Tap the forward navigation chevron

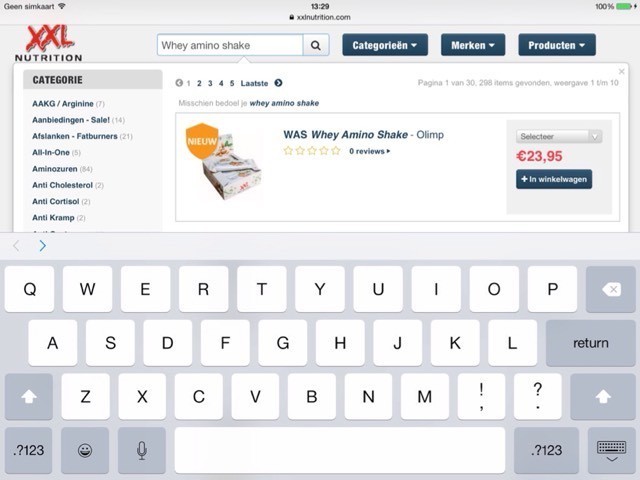coord(42,246)
